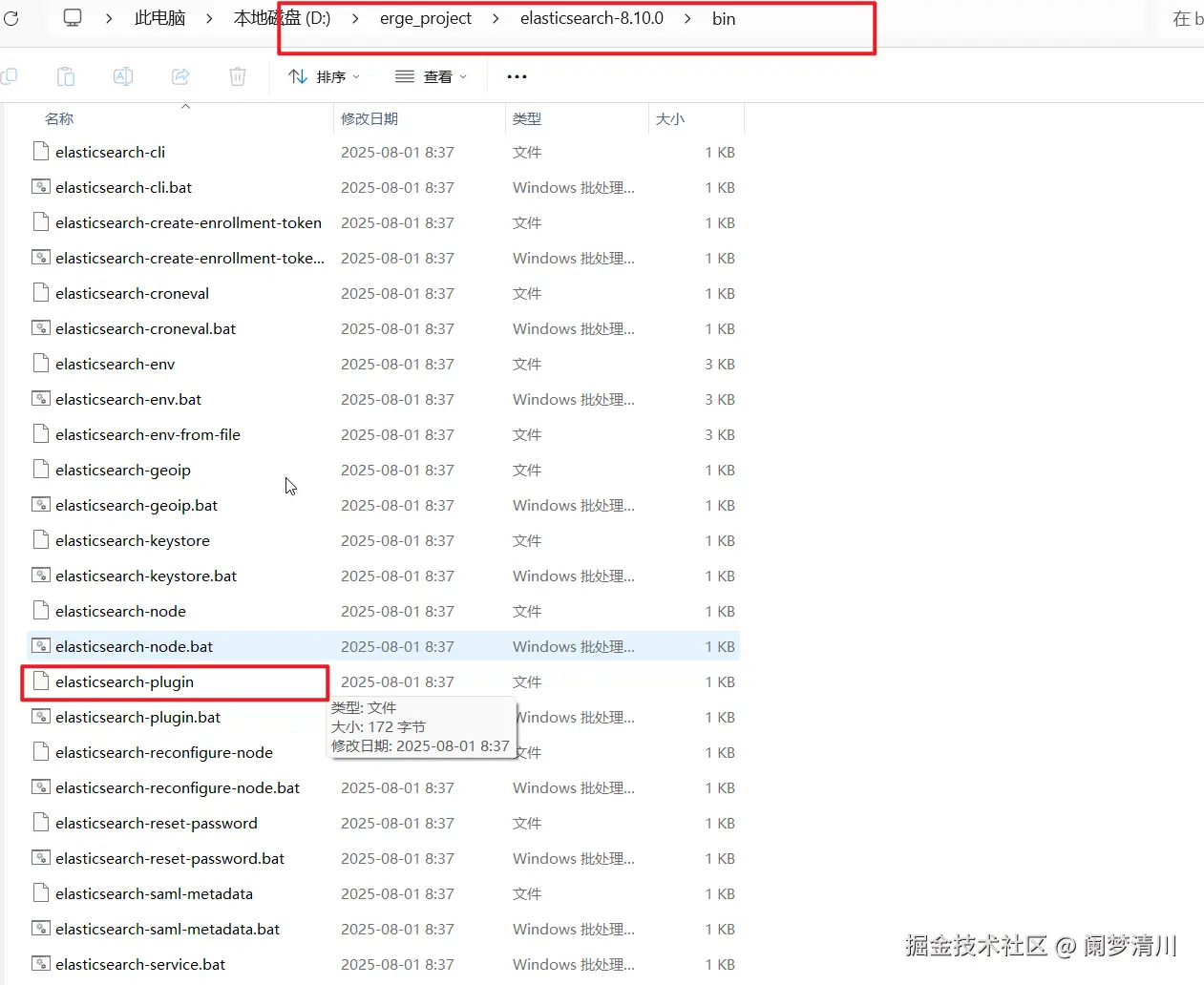The width and height of the screenshot is (1204, 985).
Task: Select the elasticsearch-saml-metadata file name
Action: point(154,893)
